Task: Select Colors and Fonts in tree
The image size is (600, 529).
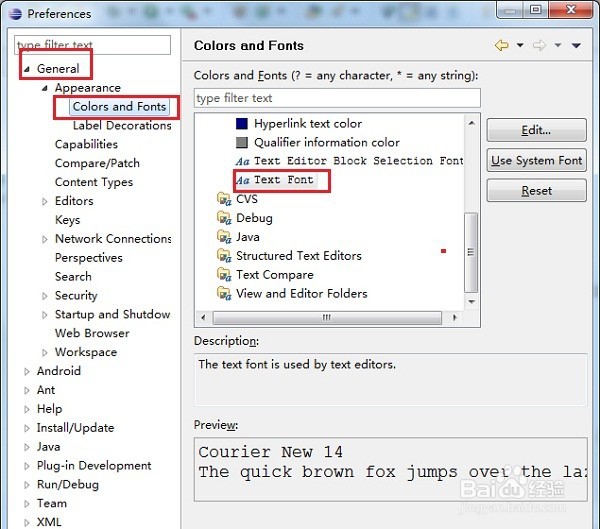Action: point(119,107)
